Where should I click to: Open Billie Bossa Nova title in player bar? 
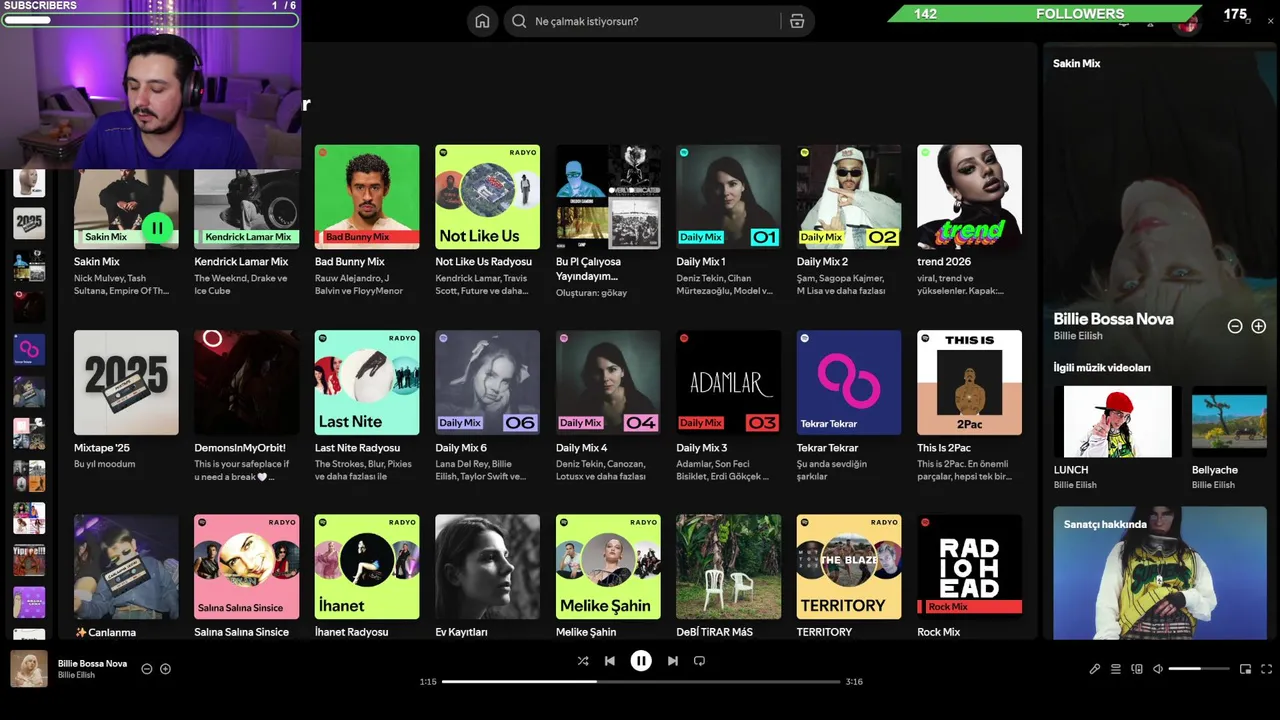pyautogui.click(x=92, y=663)
